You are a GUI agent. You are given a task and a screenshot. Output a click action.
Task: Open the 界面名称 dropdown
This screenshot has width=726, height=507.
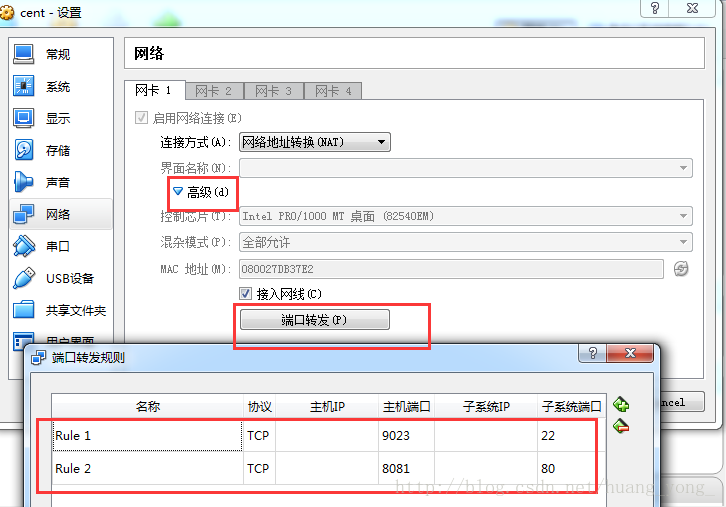[465, 168]
